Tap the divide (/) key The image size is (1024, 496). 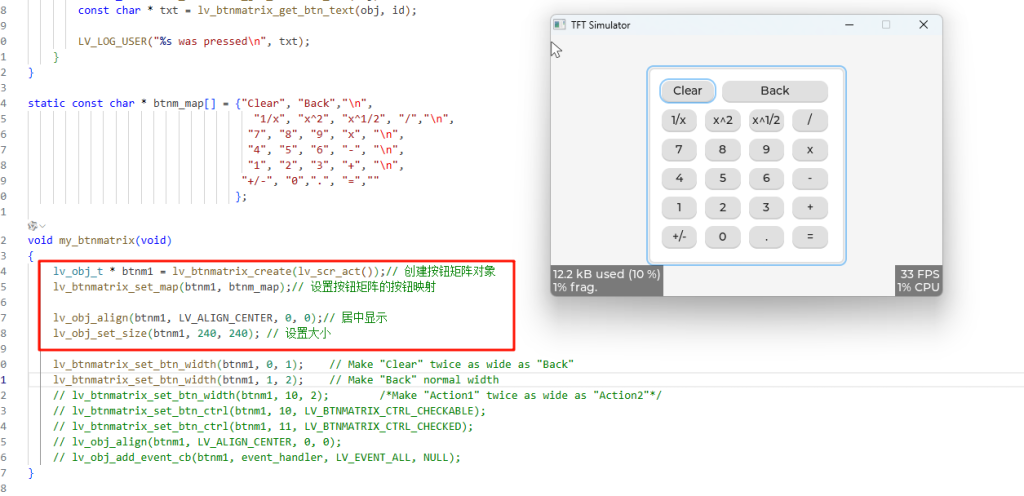click(810, 120)
